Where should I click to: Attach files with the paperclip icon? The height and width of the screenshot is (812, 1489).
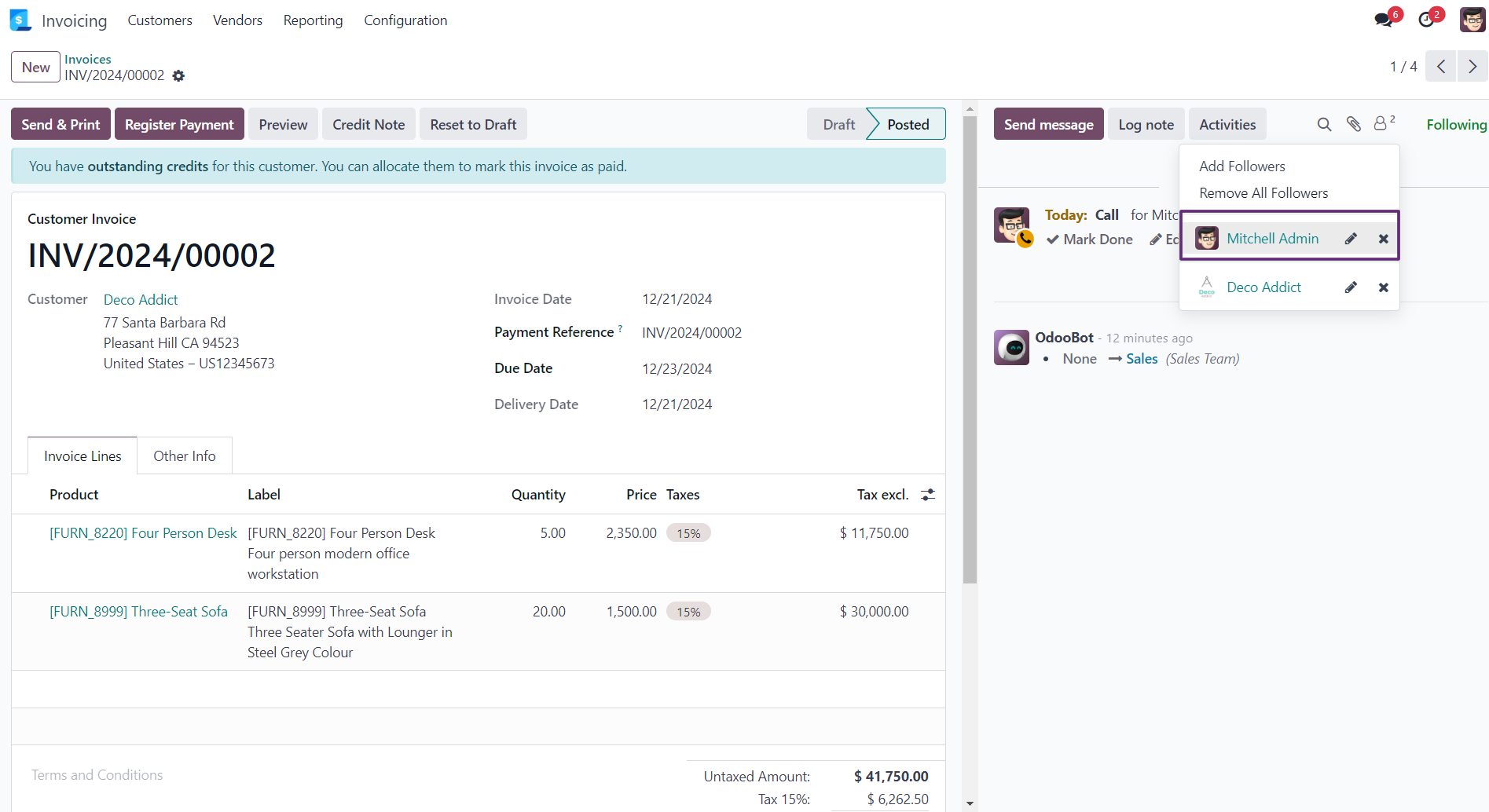click(1353, 124)
